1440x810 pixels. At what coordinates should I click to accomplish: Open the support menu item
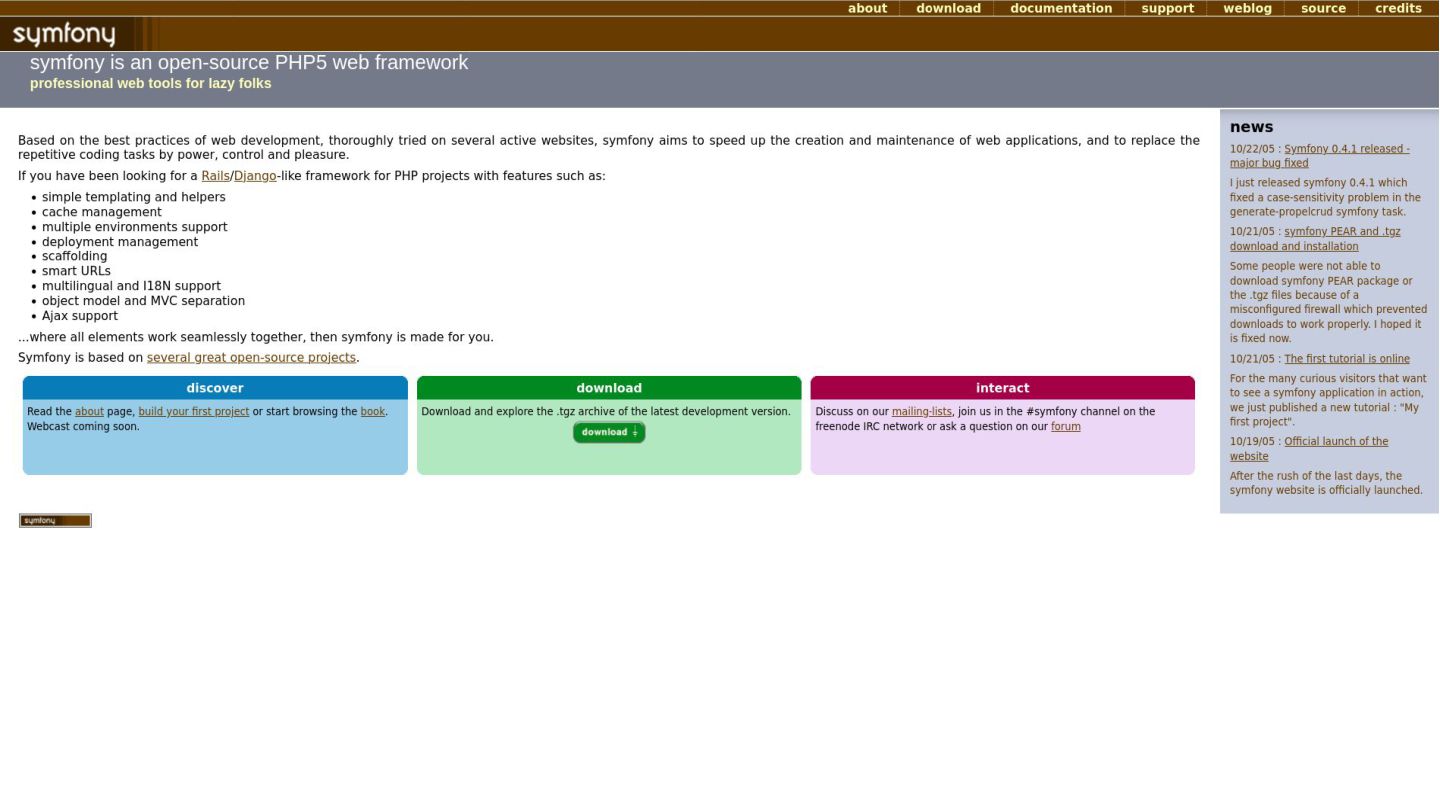tap(1167, 8)
